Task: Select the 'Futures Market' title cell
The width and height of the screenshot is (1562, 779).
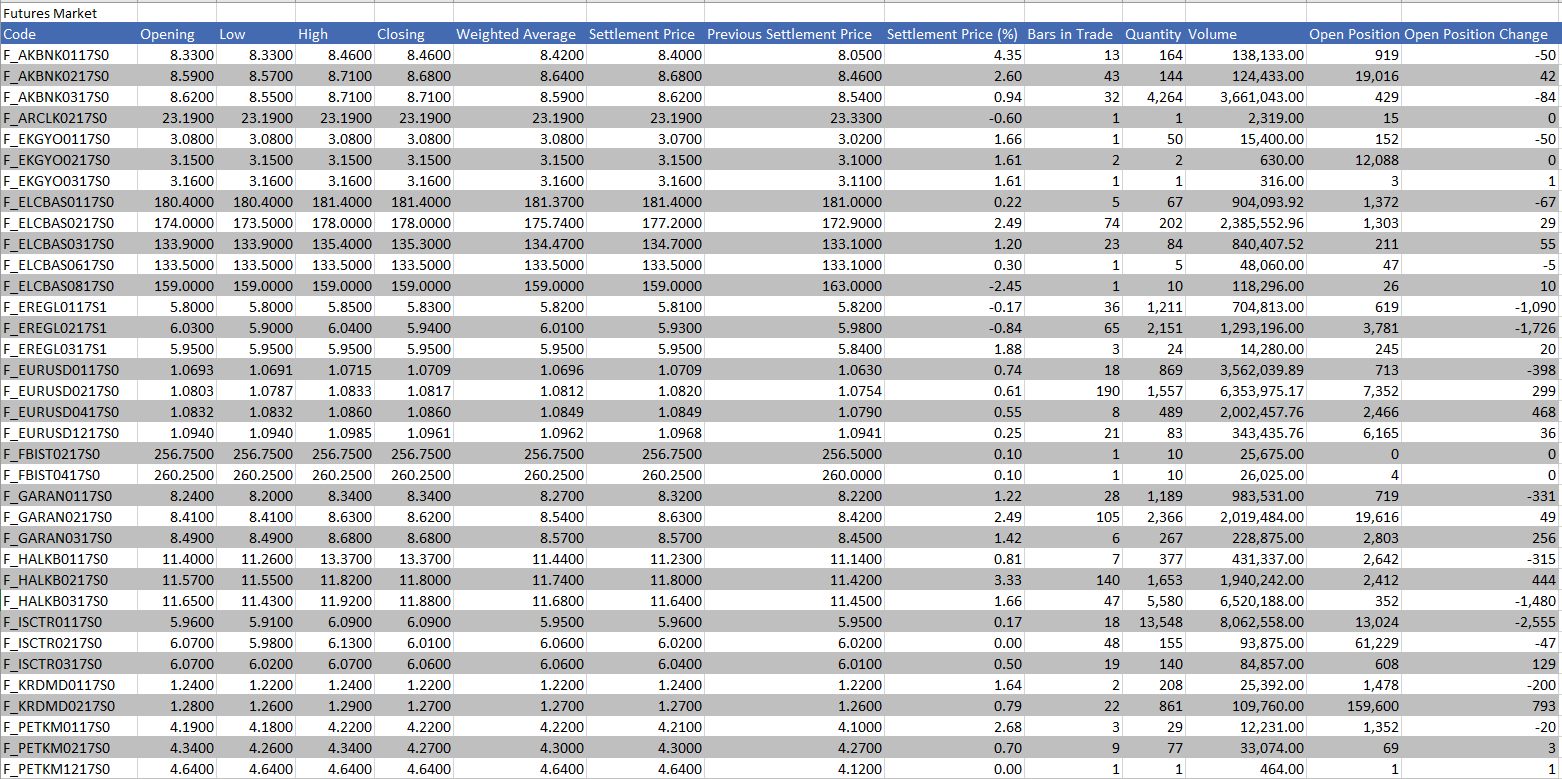Action: tap(68, 13)
